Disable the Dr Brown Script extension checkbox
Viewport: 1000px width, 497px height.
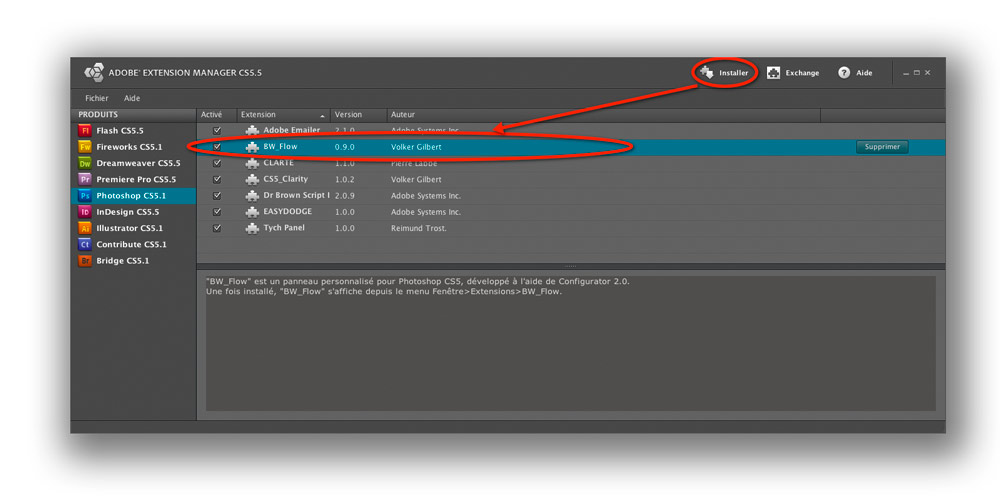217,195
